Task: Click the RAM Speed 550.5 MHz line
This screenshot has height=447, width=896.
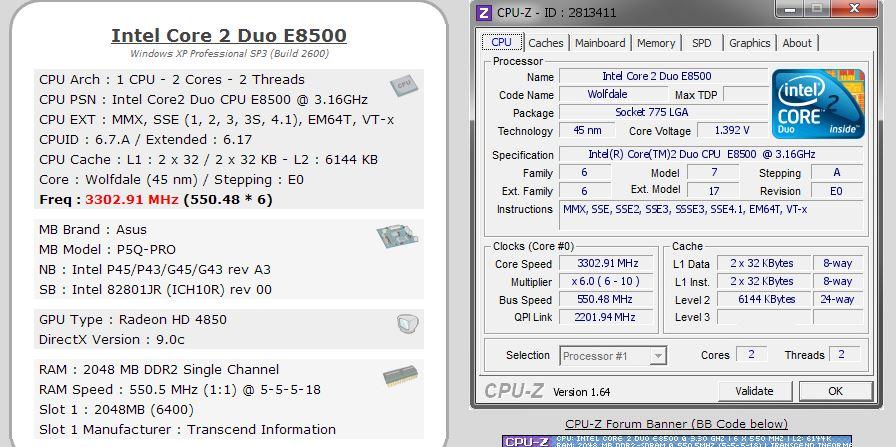Action: [x=180, y=390]
